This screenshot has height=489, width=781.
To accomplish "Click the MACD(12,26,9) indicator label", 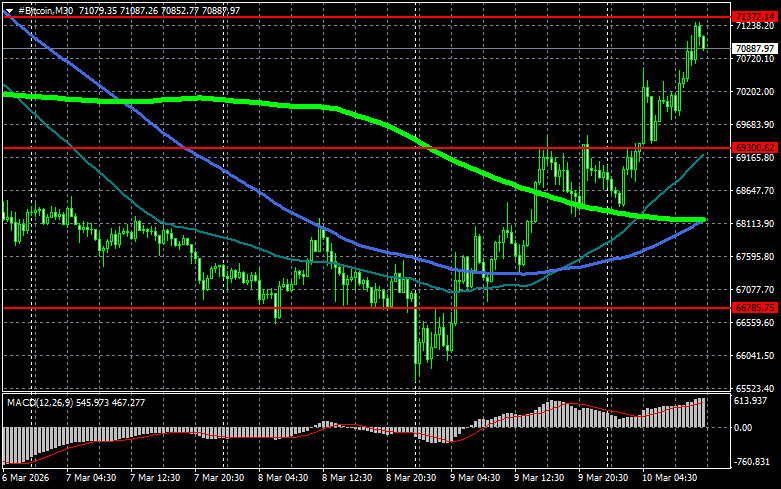I will (x=41, y=402).
